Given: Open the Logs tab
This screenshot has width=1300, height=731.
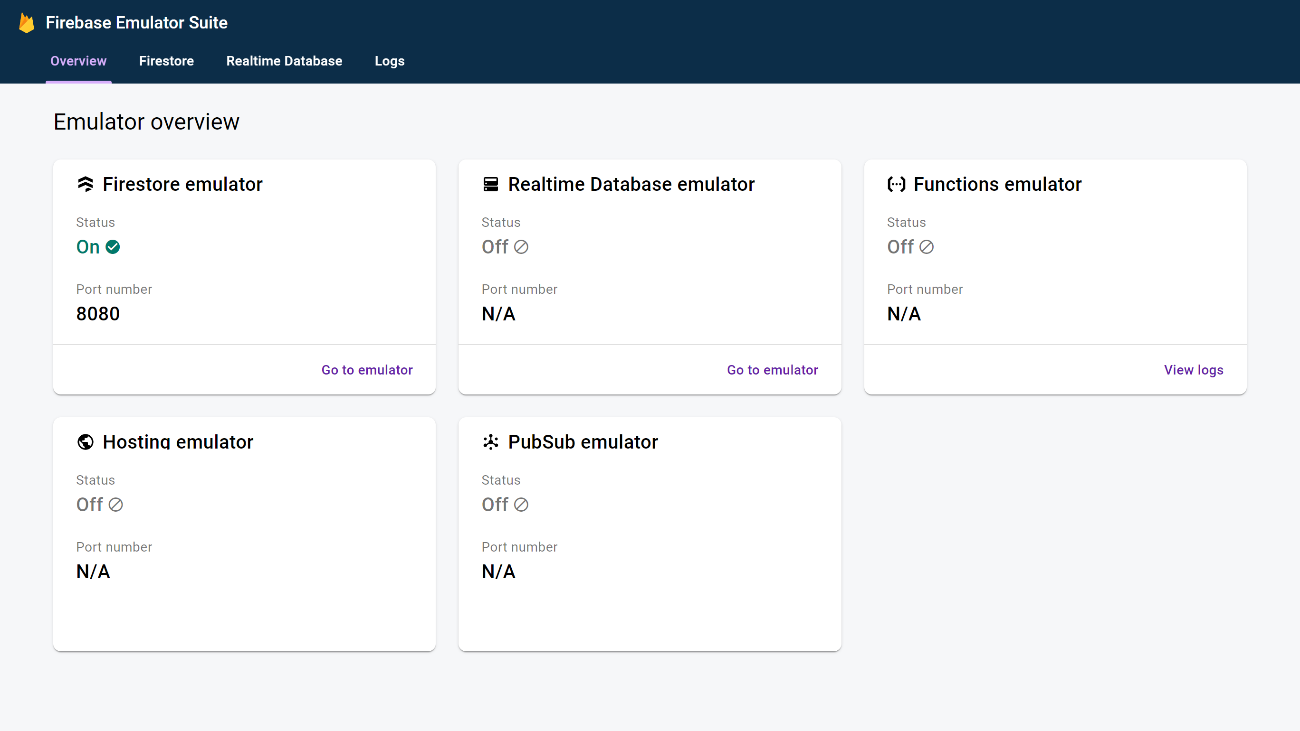Looking at the screenshot, I should point(390,61).
